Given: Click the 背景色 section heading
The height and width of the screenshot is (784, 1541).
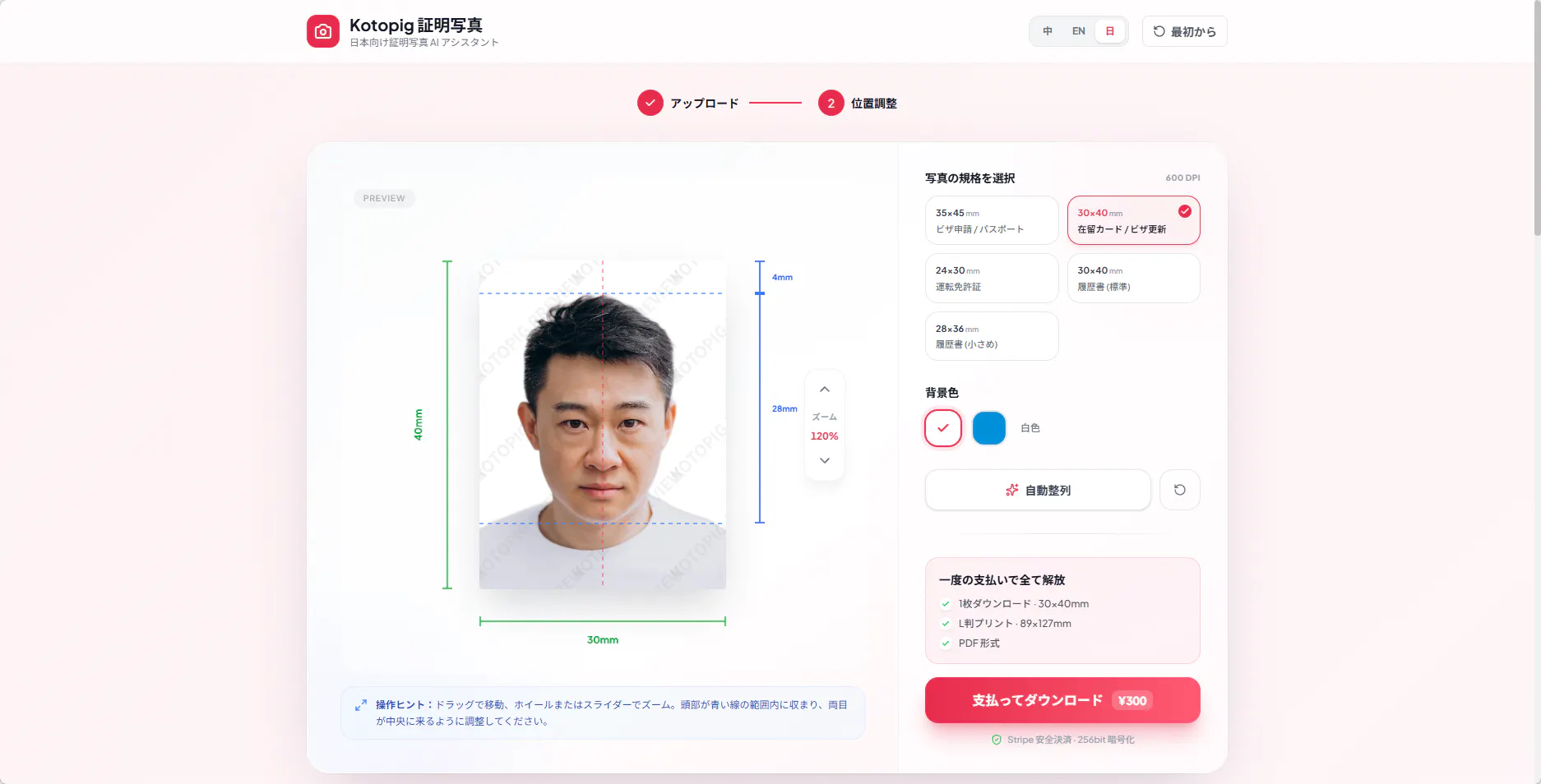Looking at the screenshot, I should coord(942,393).
